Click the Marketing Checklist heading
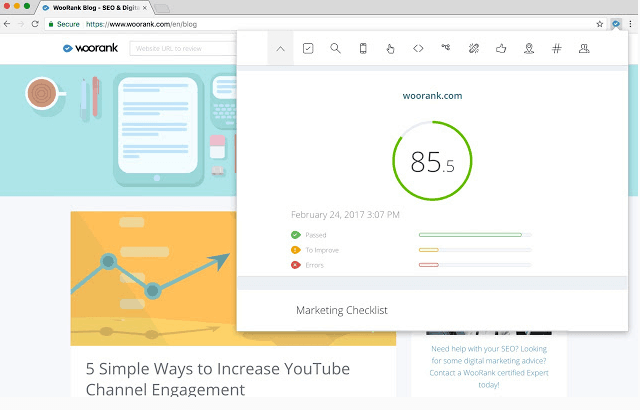The width and height of the screenshot is (640, 410). click(x=342, y=310)
